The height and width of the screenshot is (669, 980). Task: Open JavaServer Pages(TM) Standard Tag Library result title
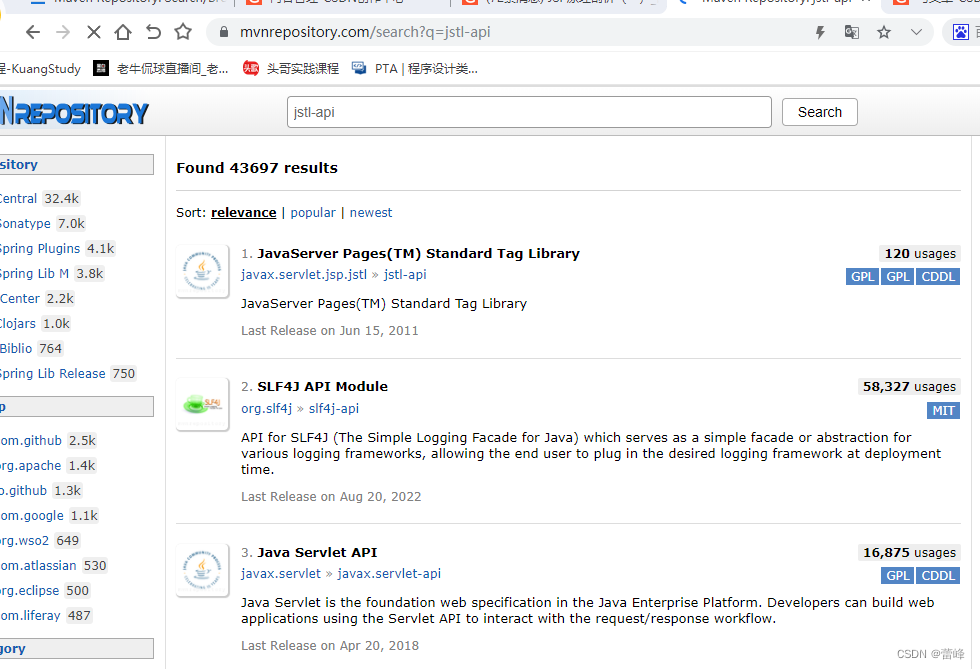[419, 253]
